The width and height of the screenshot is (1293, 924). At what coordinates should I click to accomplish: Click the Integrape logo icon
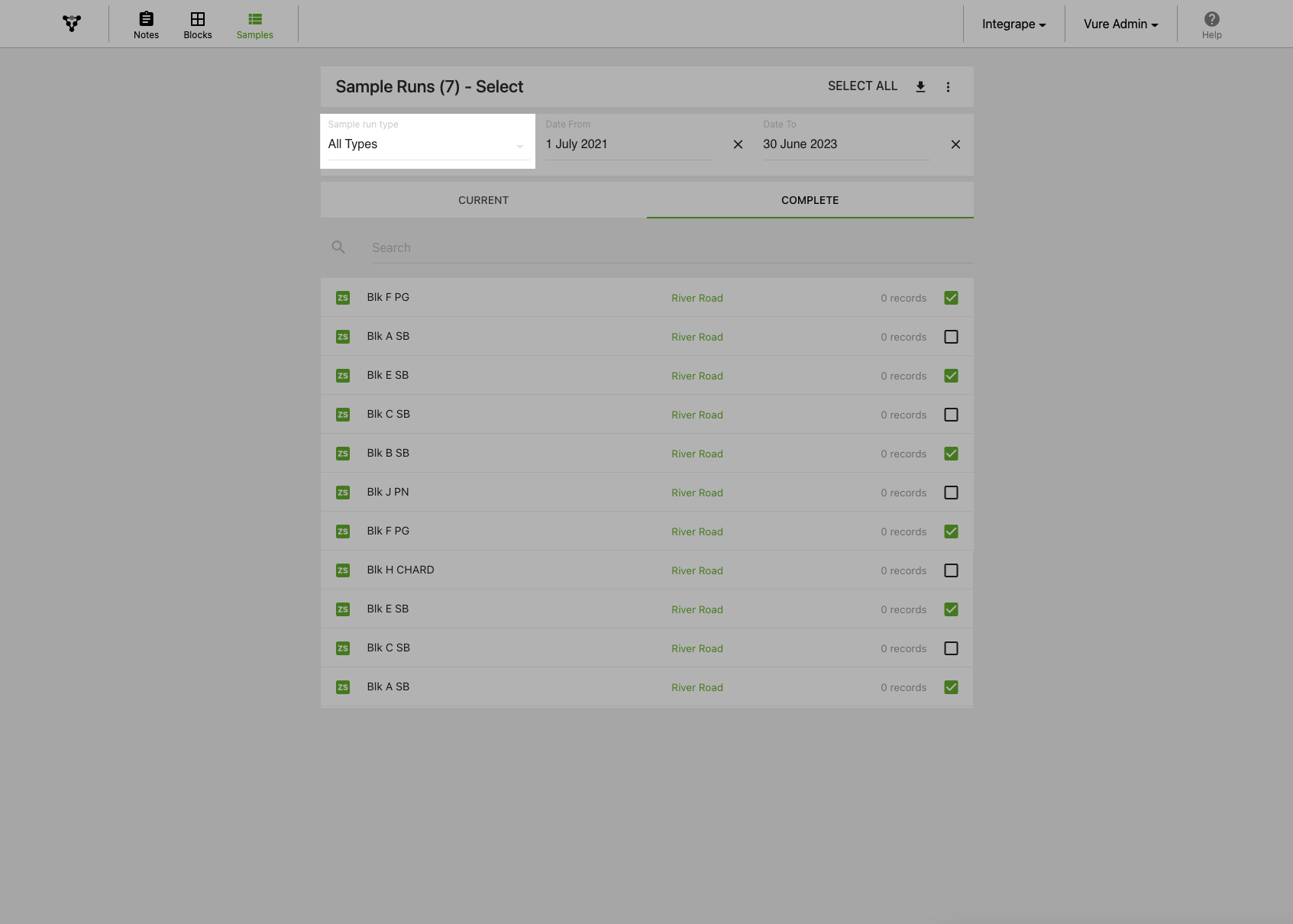pos(72,24)
